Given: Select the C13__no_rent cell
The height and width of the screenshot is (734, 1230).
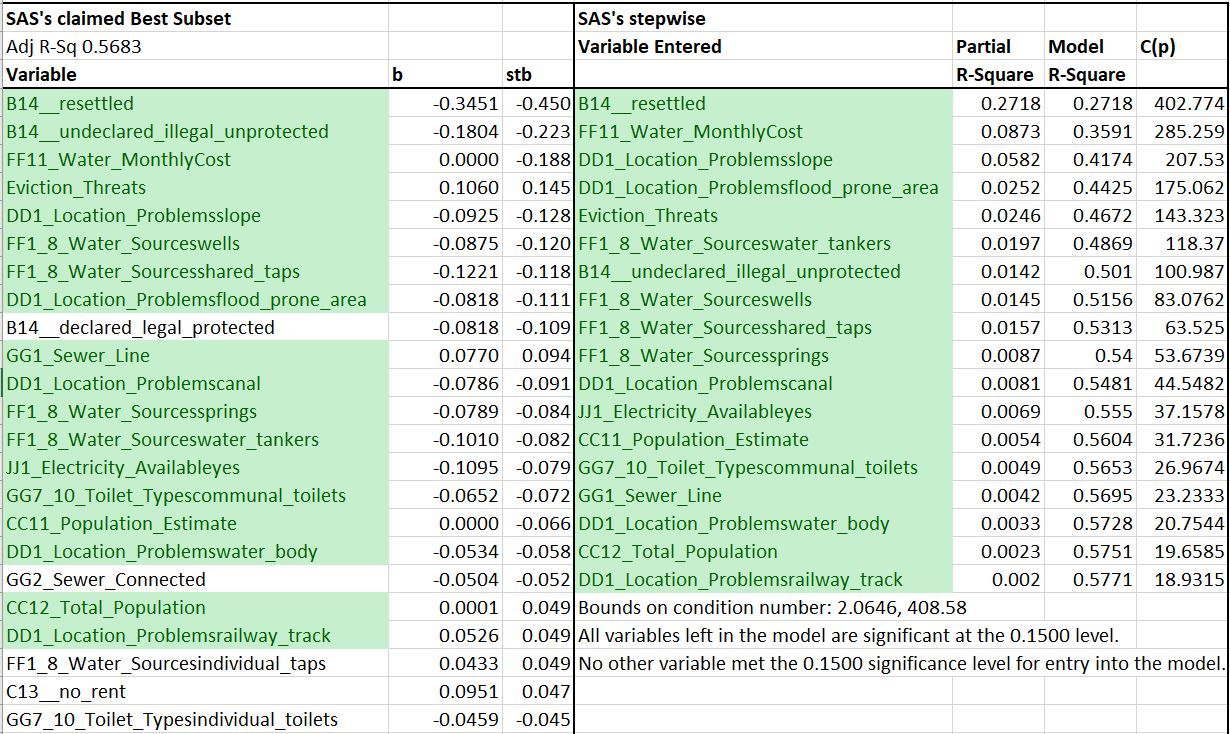Looking at the screenshot, I should click(x=66, y=691).
